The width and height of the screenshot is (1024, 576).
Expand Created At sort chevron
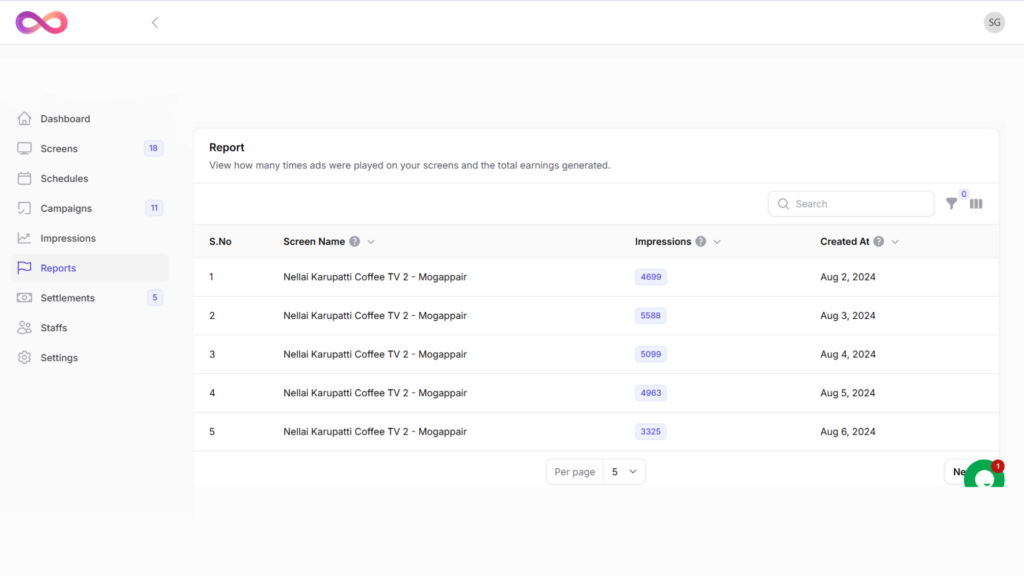(895, 242)
